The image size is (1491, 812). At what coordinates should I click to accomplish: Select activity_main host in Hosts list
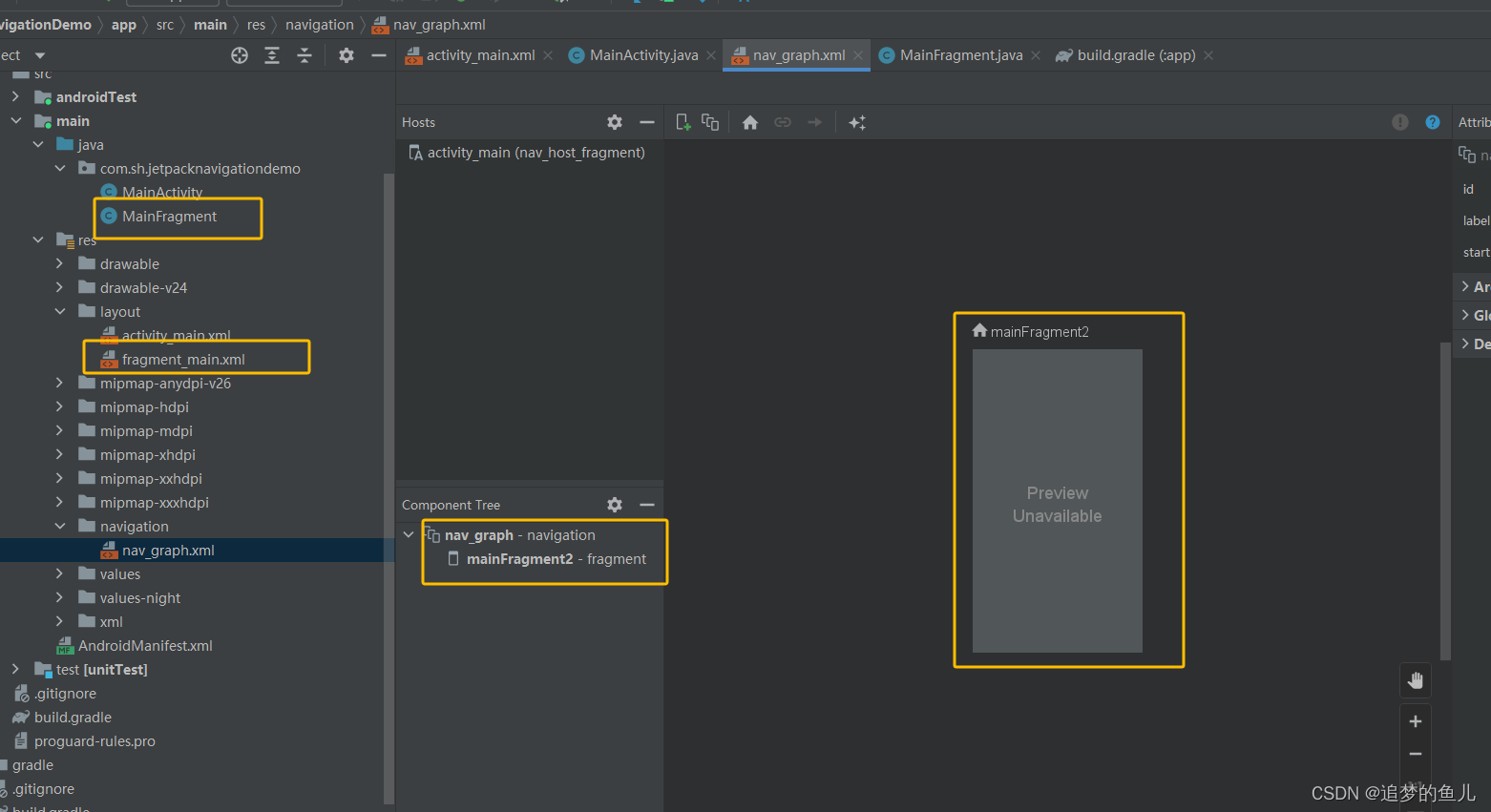(529, 153)
